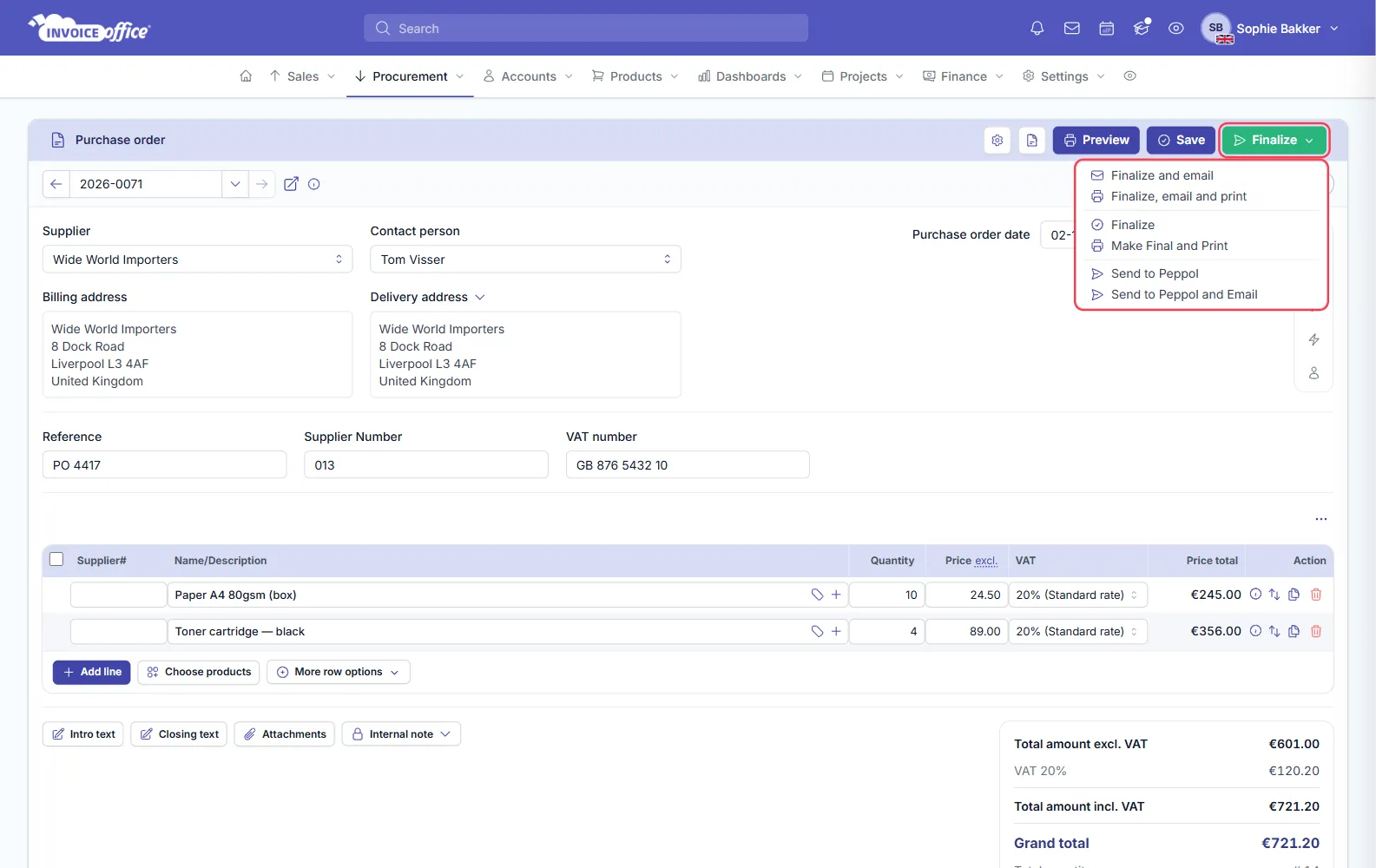Screen dimensions: 1376x868
Task: Open the Contact person dropdown Tom Visser
Action: 525,260
